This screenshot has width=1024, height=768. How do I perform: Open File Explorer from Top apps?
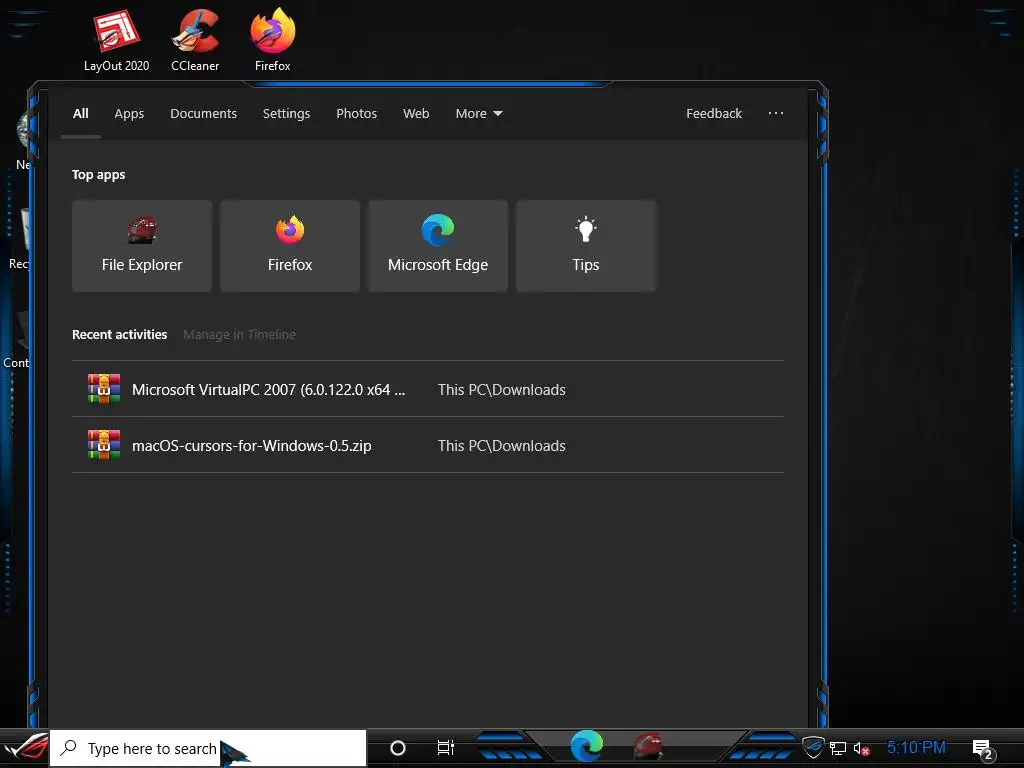coord(142,246)
